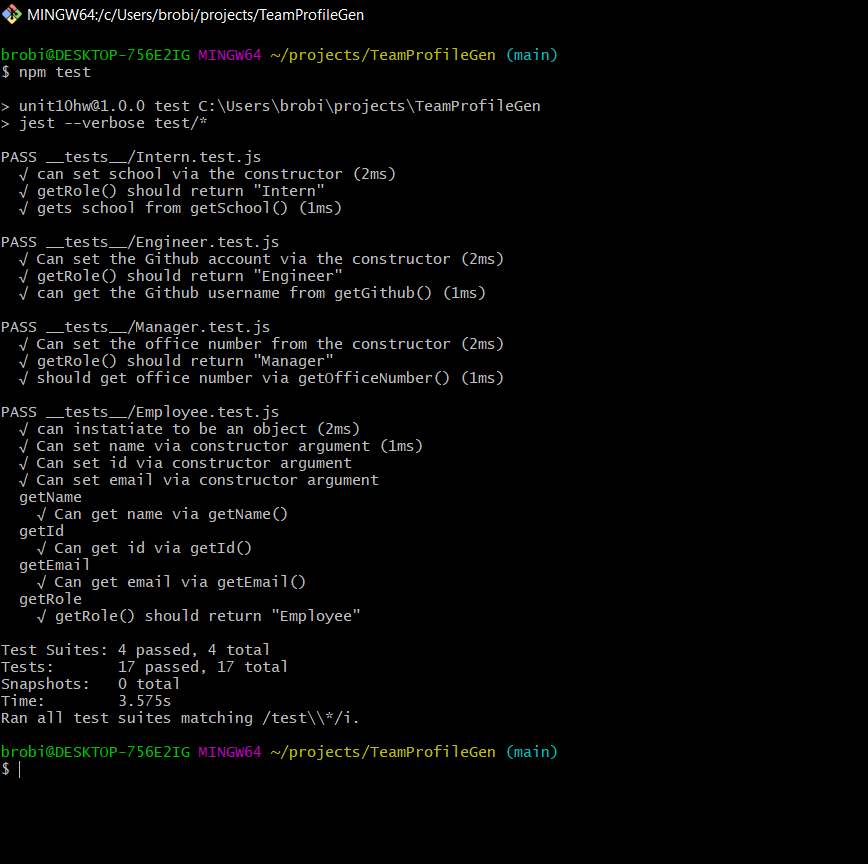Viewport: 868px width, 864px height.
Task: Click 'Can set the office number from the constructor'
Action: [x=261, y=344]
